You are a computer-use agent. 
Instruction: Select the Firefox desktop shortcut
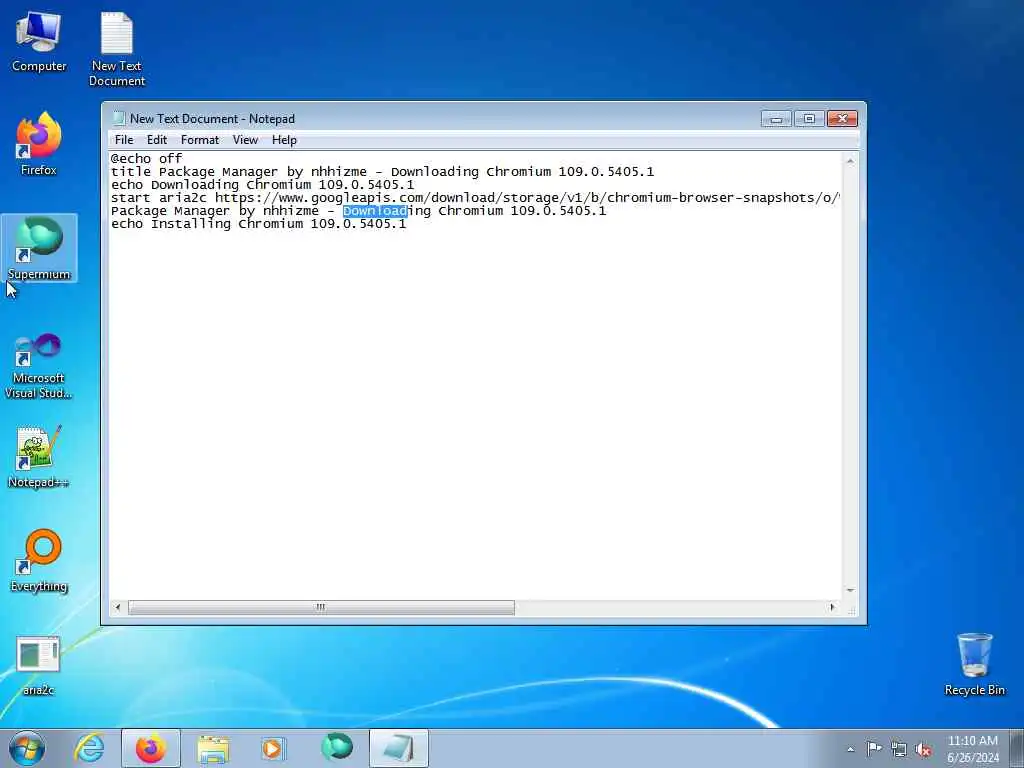click(39, 144)
